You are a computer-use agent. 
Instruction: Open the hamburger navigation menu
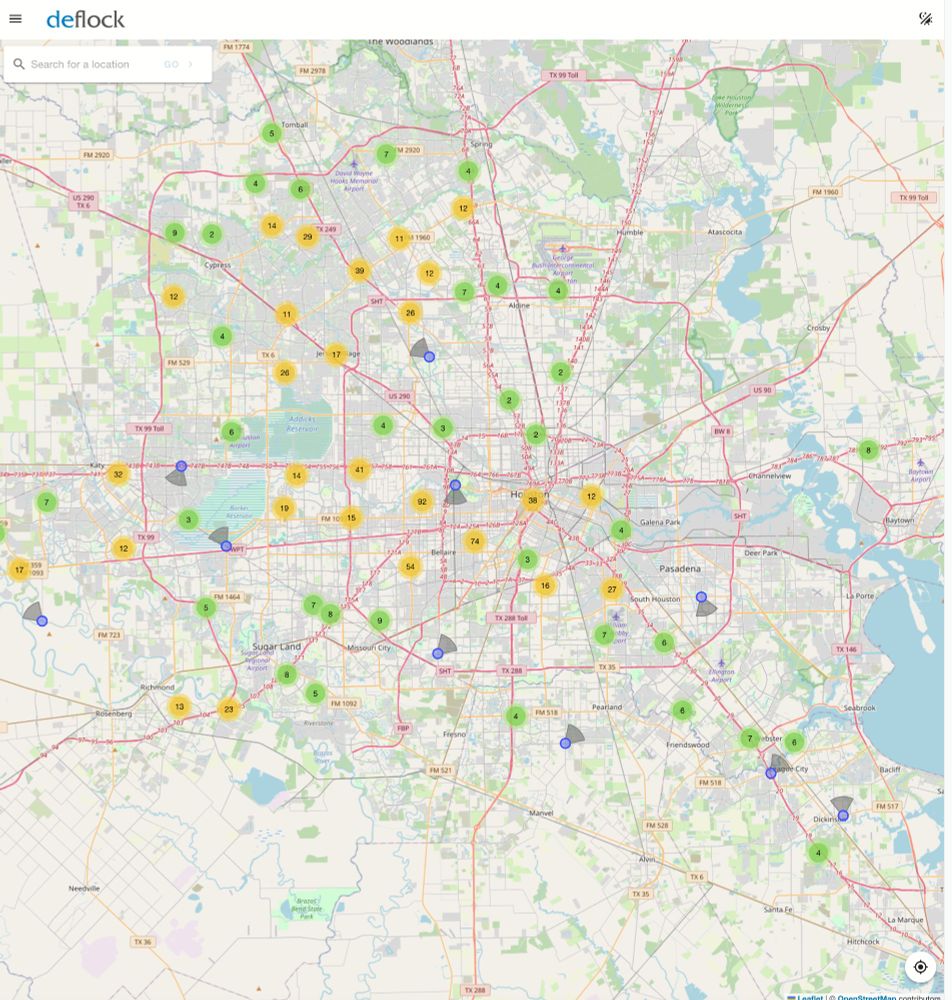tap(15, 18)
